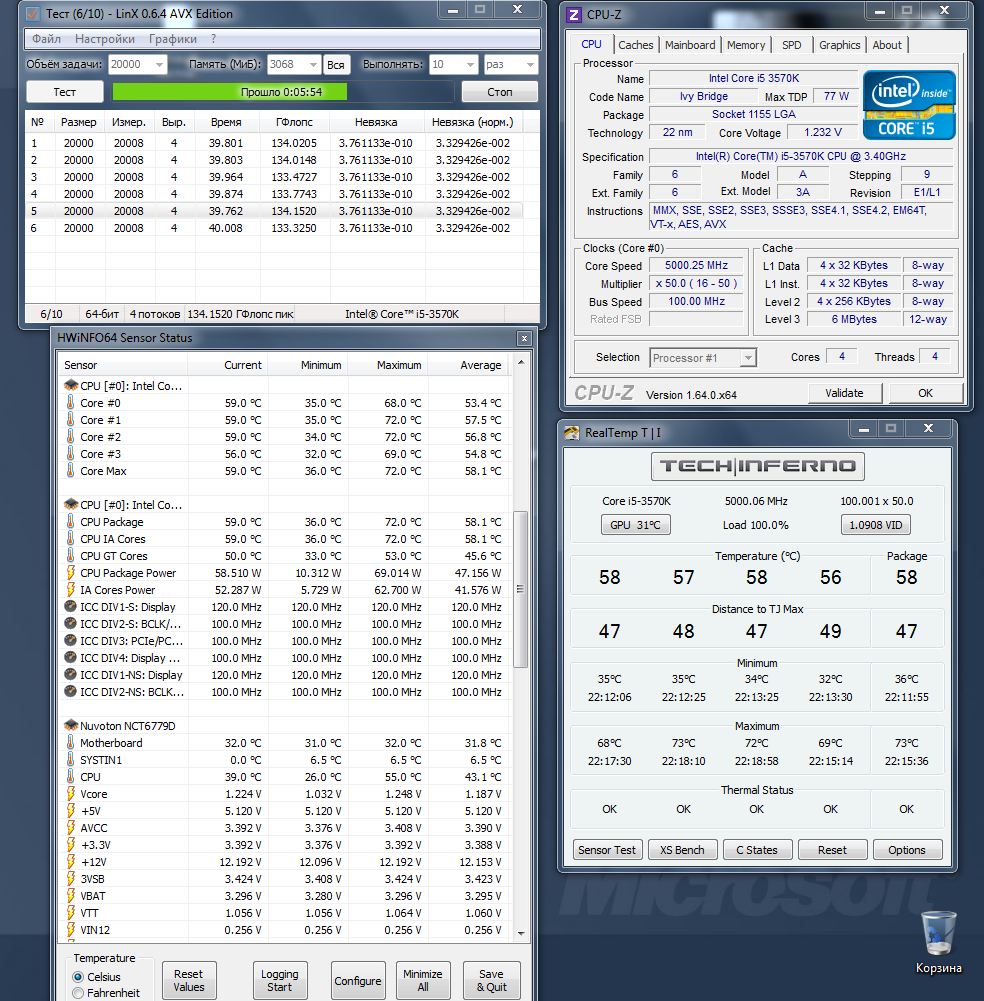Click C States button in RealTemp
This screenshot has height=1001, width=984.
coord(757,850)
